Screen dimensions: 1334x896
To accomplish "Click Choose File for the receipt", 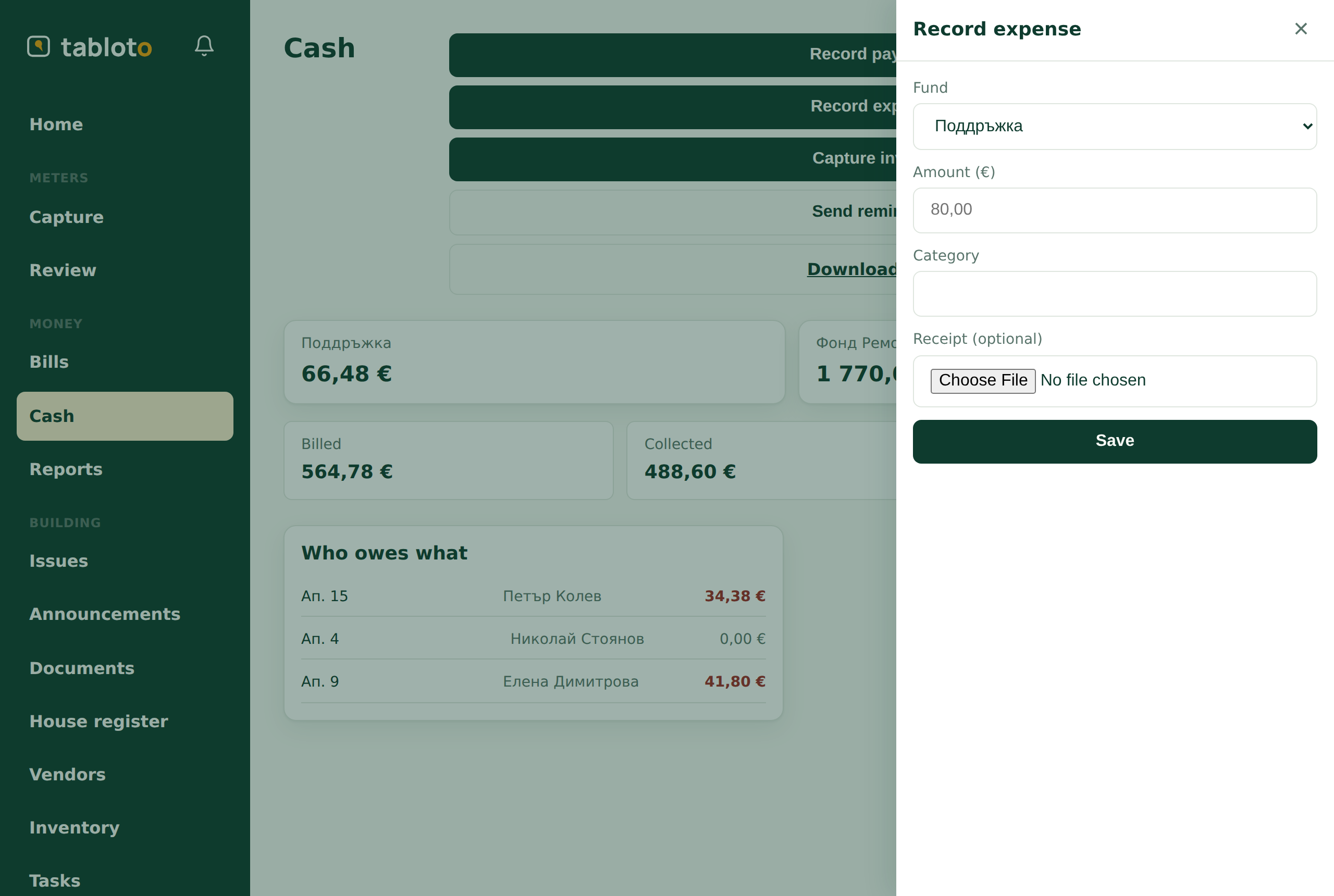I will click(982, 381).
